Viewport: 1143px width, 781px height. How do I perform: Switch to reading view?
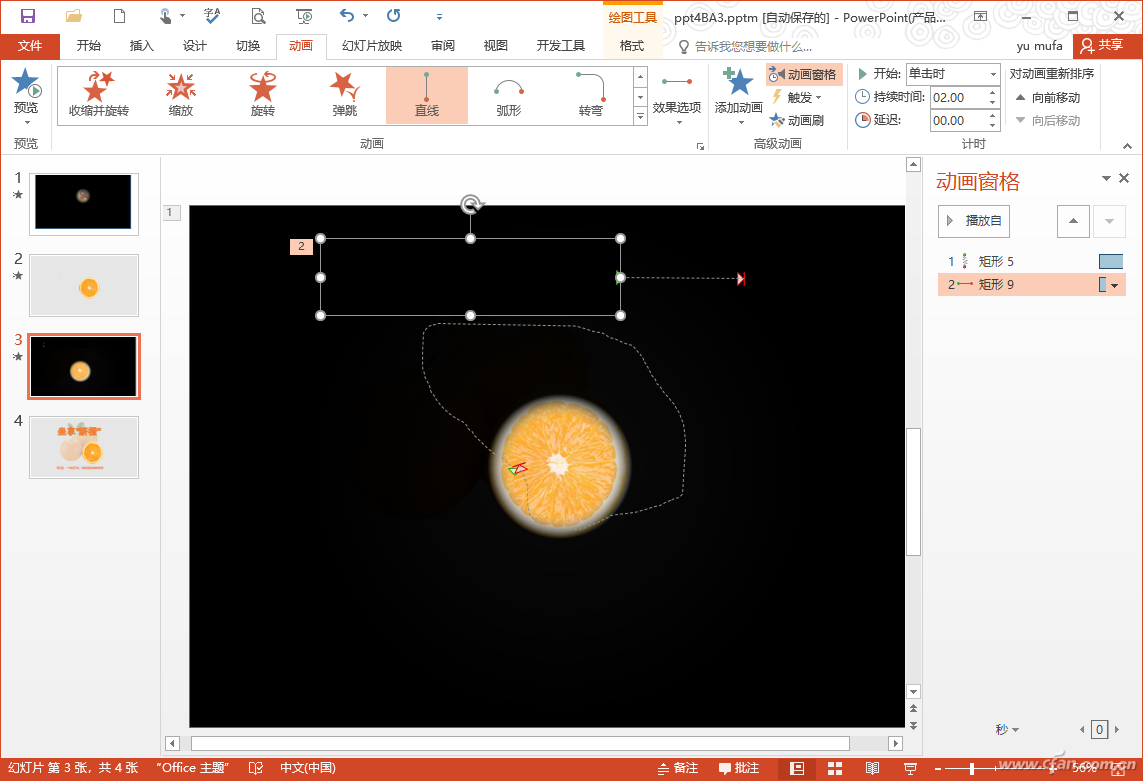[x=872, y=768]
